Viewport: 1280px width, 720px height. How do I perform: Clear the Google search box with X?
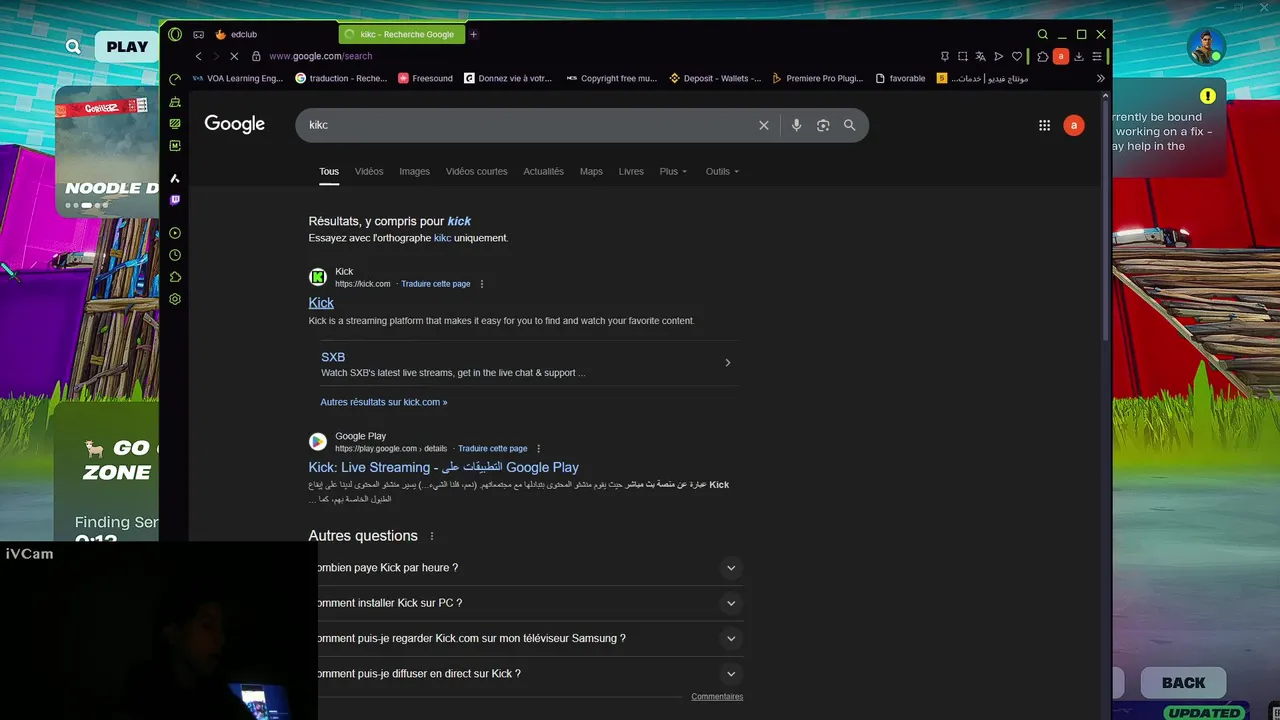coord(764,125)
